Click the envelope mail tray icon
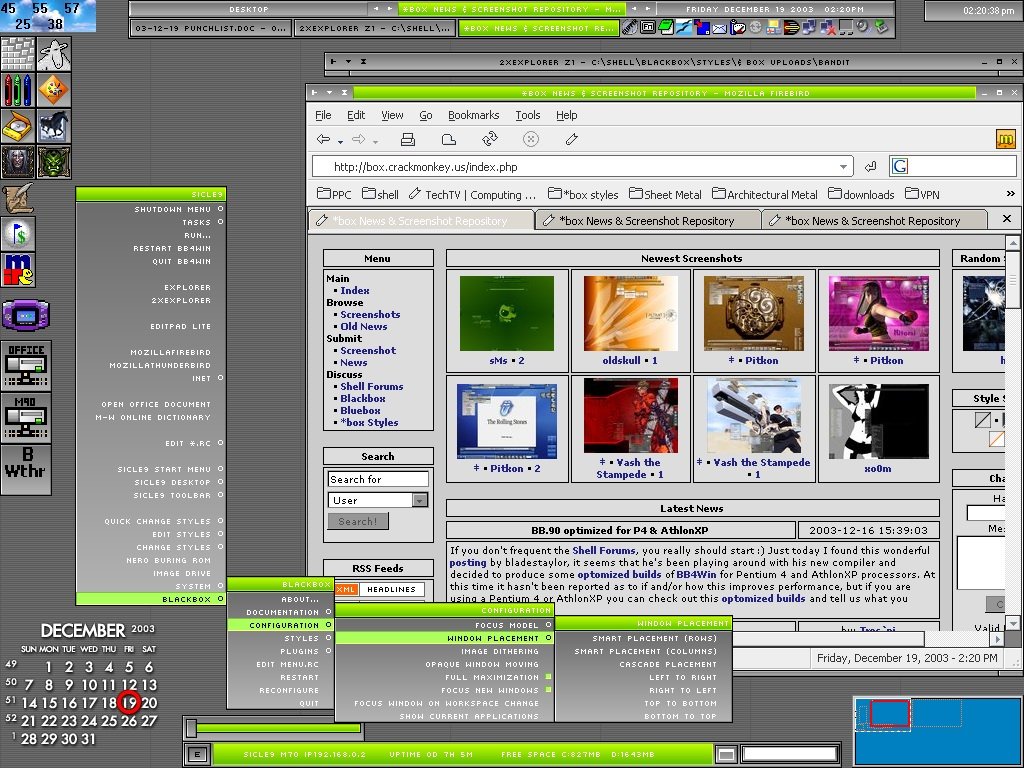The image size is (1024, 768). coord(719,28)
